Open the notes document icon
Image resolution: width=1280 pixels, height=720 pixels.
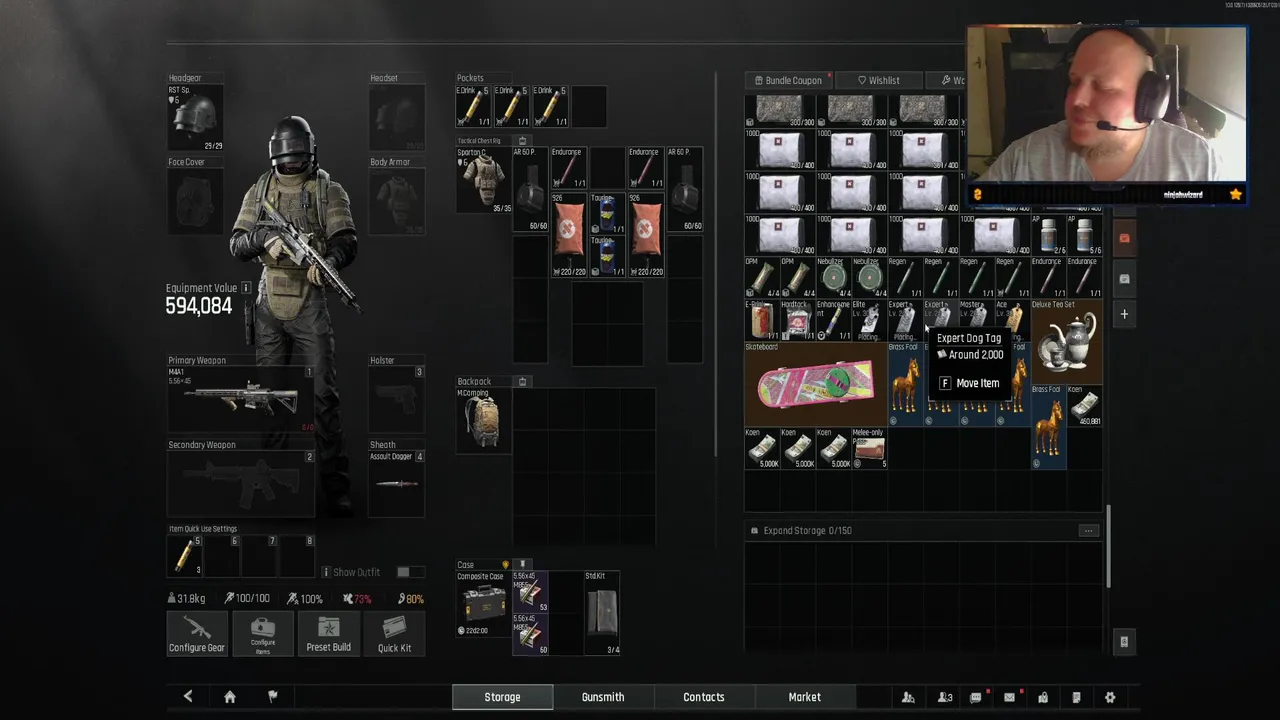pos(1076,697)
